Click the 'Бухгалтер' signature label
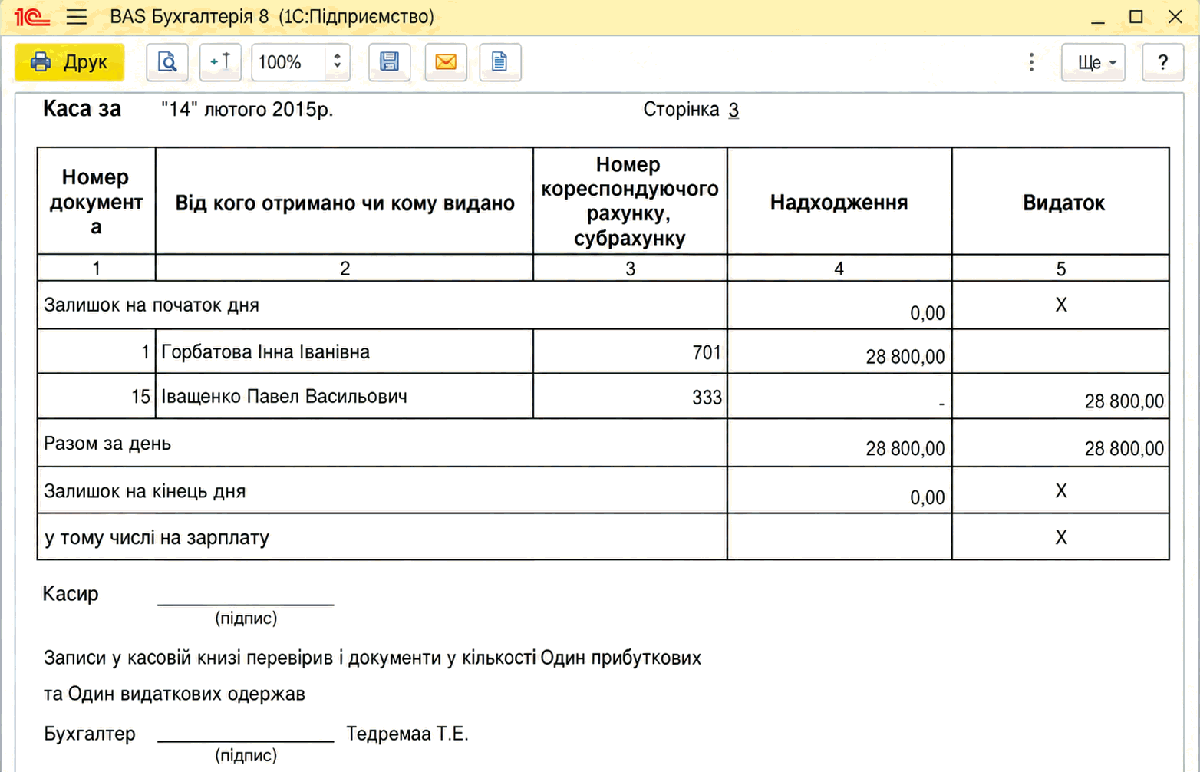Image resolution: width=1200 pixels, height=772 pixels. (90, 734)
